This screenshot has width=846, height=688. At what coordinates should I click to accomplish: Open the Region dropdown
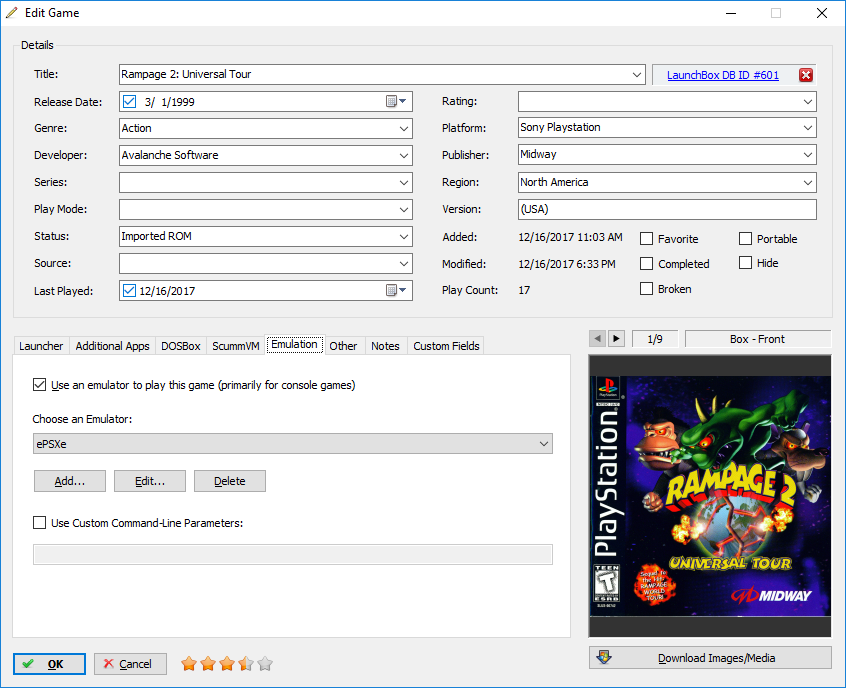[808, 182]
